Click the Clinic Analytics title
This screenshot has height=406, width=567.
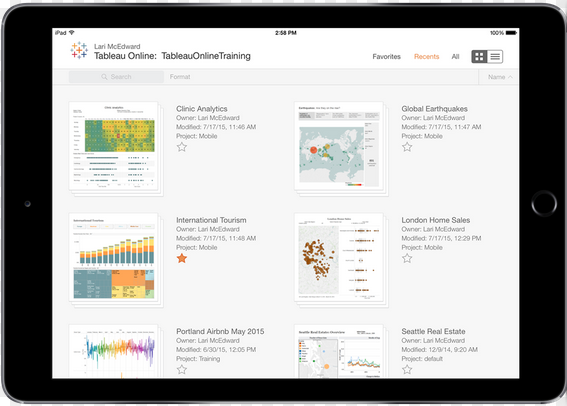202,109
